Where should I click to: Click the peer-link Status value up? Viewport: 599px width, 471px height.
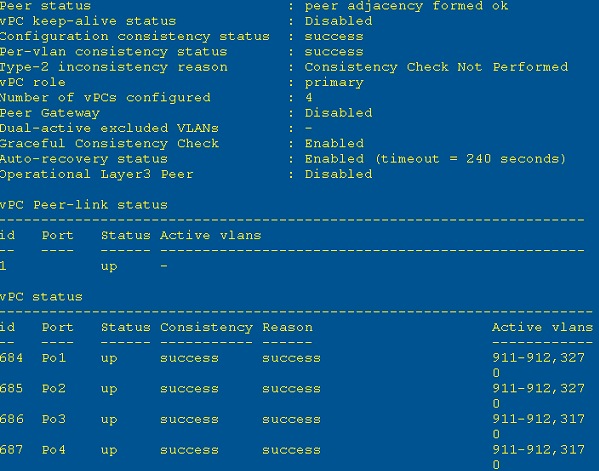tap(109, 267)
